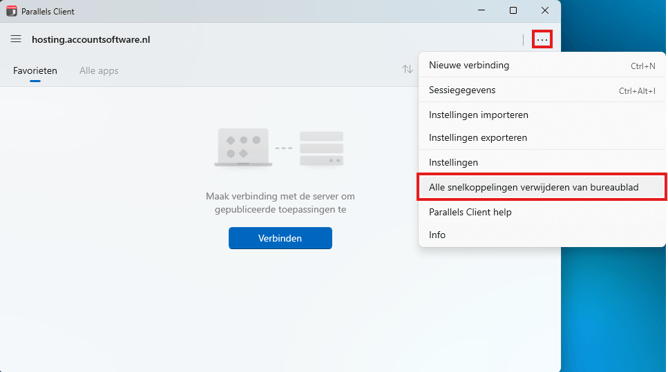
Task: Click the three-dot more options button
Action: click(542, 40)
